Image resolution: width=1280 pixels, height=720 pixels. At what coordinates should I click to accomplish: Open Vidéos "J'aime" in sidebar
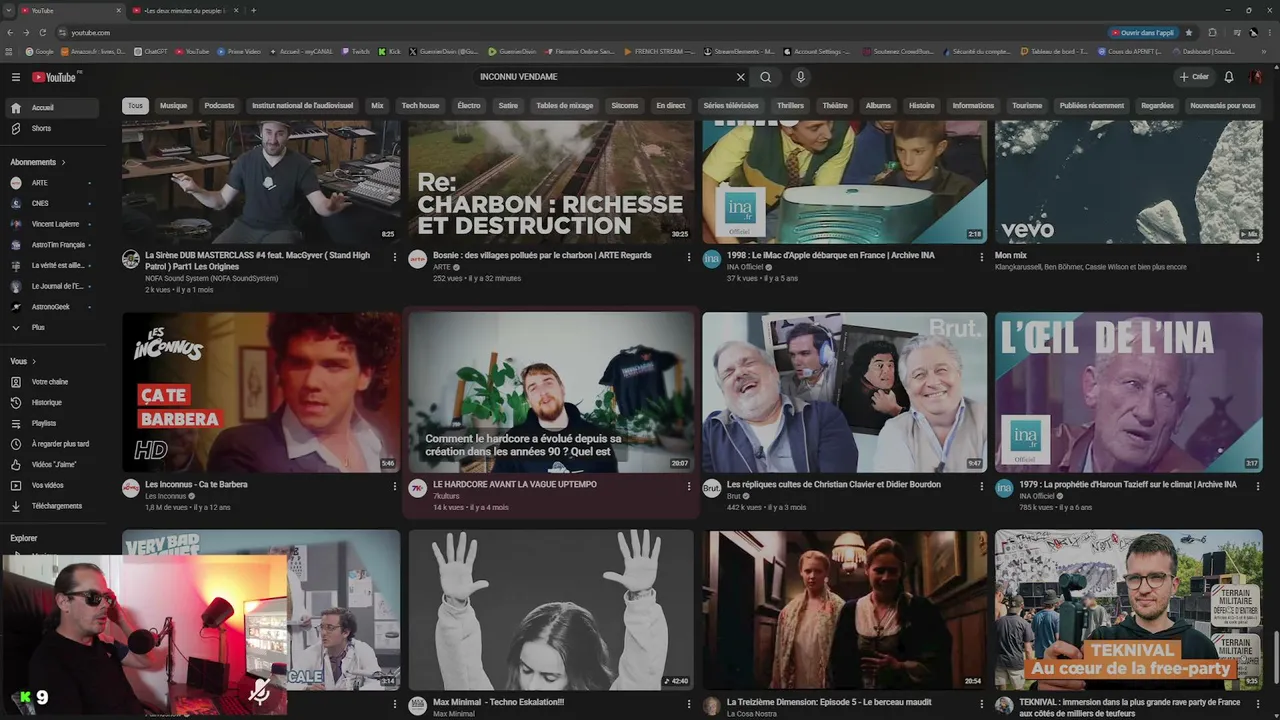54,465
